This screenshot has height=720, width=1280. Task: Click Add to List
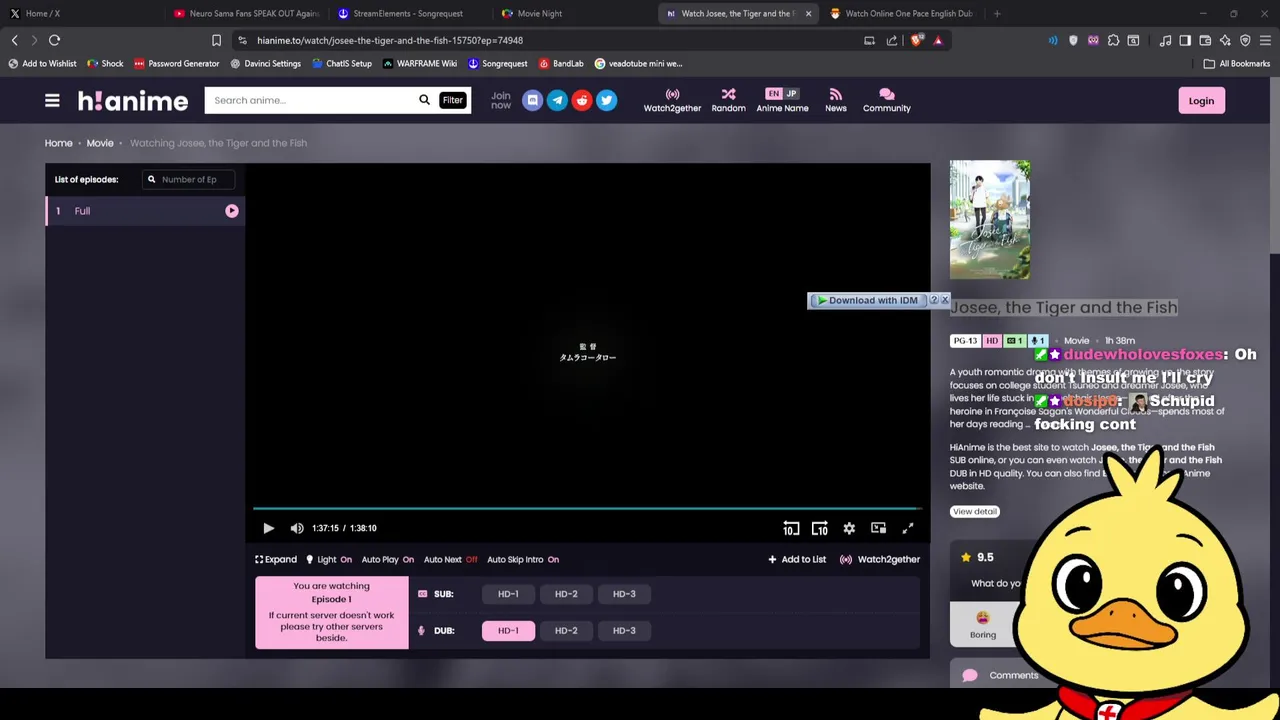point(797,559)
